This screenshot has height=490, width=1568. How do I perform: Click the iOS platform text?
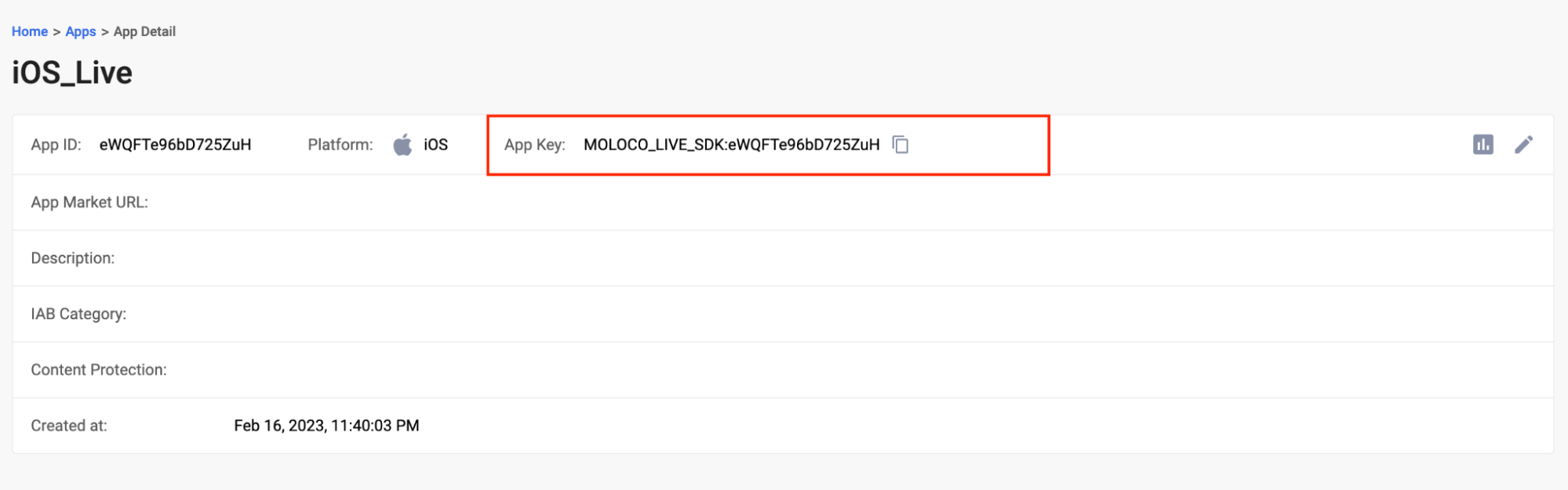pyautogui.click(x=435, y=144)
